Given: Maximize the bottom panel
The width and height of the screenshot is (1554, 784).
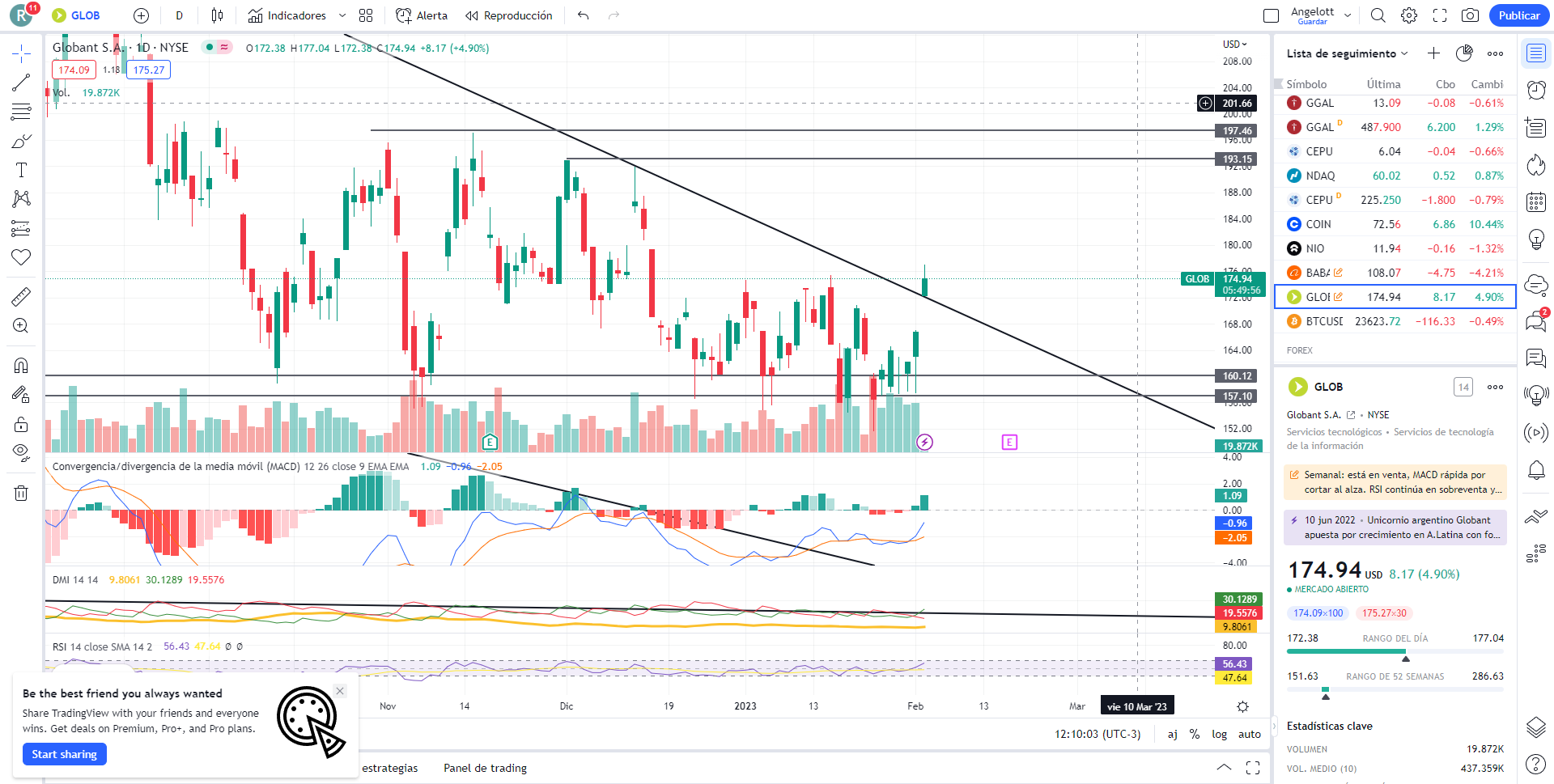Looking at the screenshot, I should click(x=1253, y=767).
